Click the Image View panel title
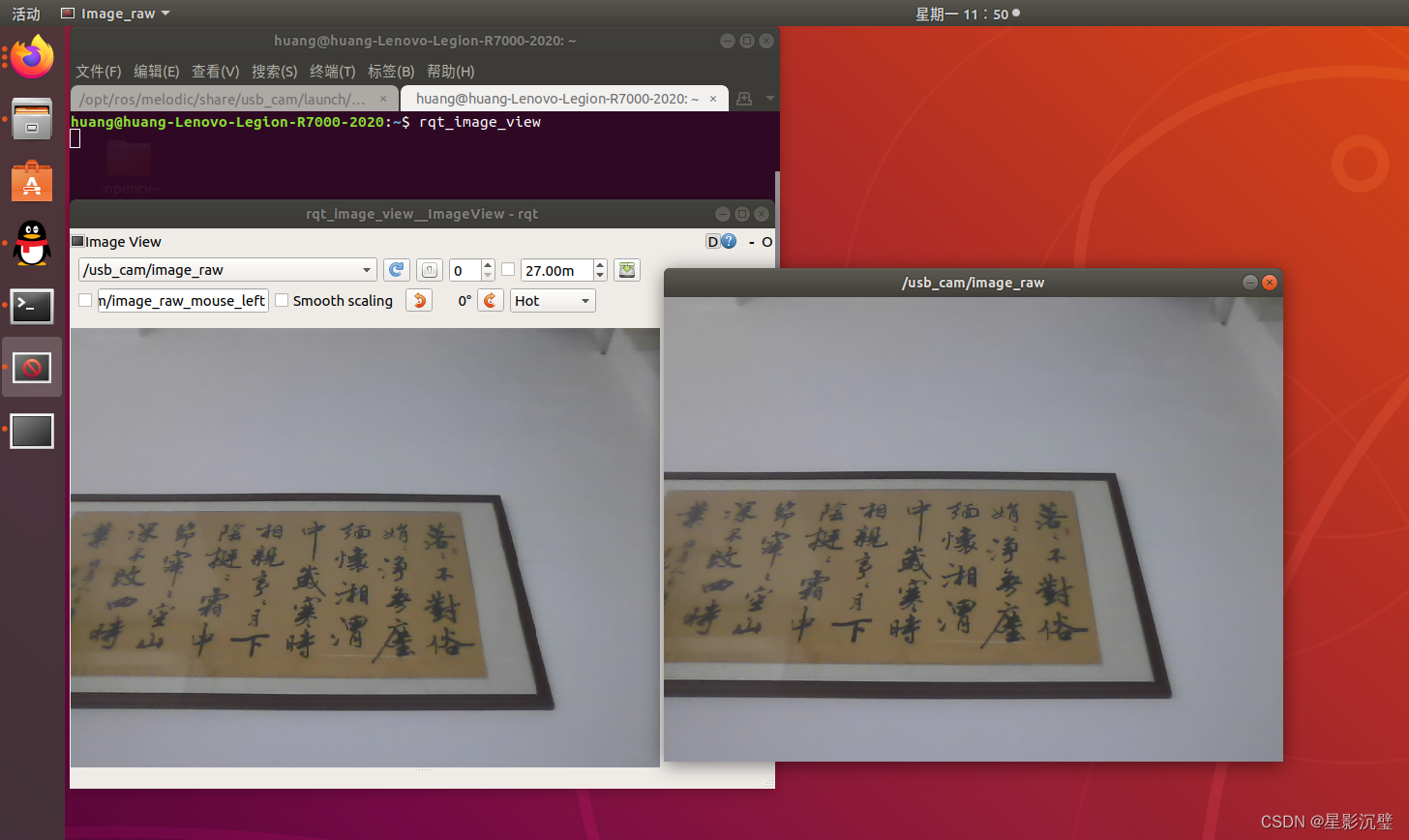 [123, 242]
